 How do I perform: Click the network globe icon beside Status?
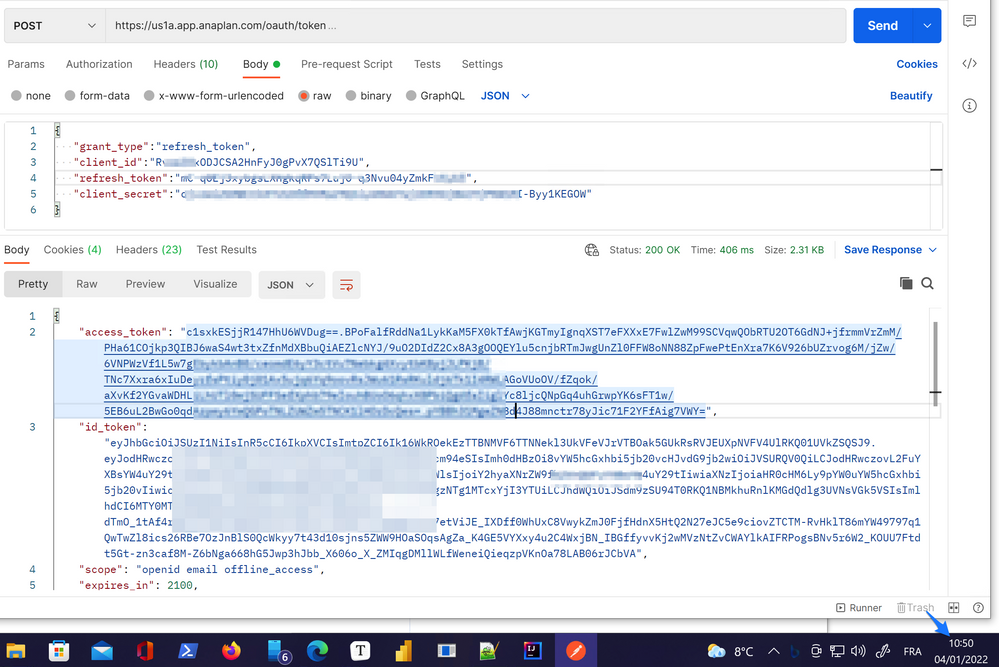coord(592,250)
